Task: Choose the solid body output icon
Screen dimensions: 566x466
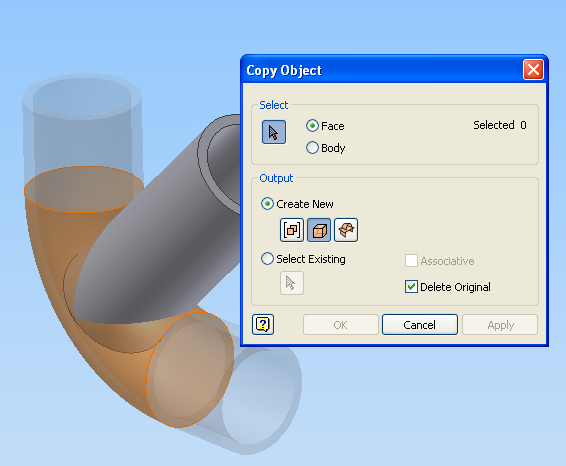Action: point(319,230)
